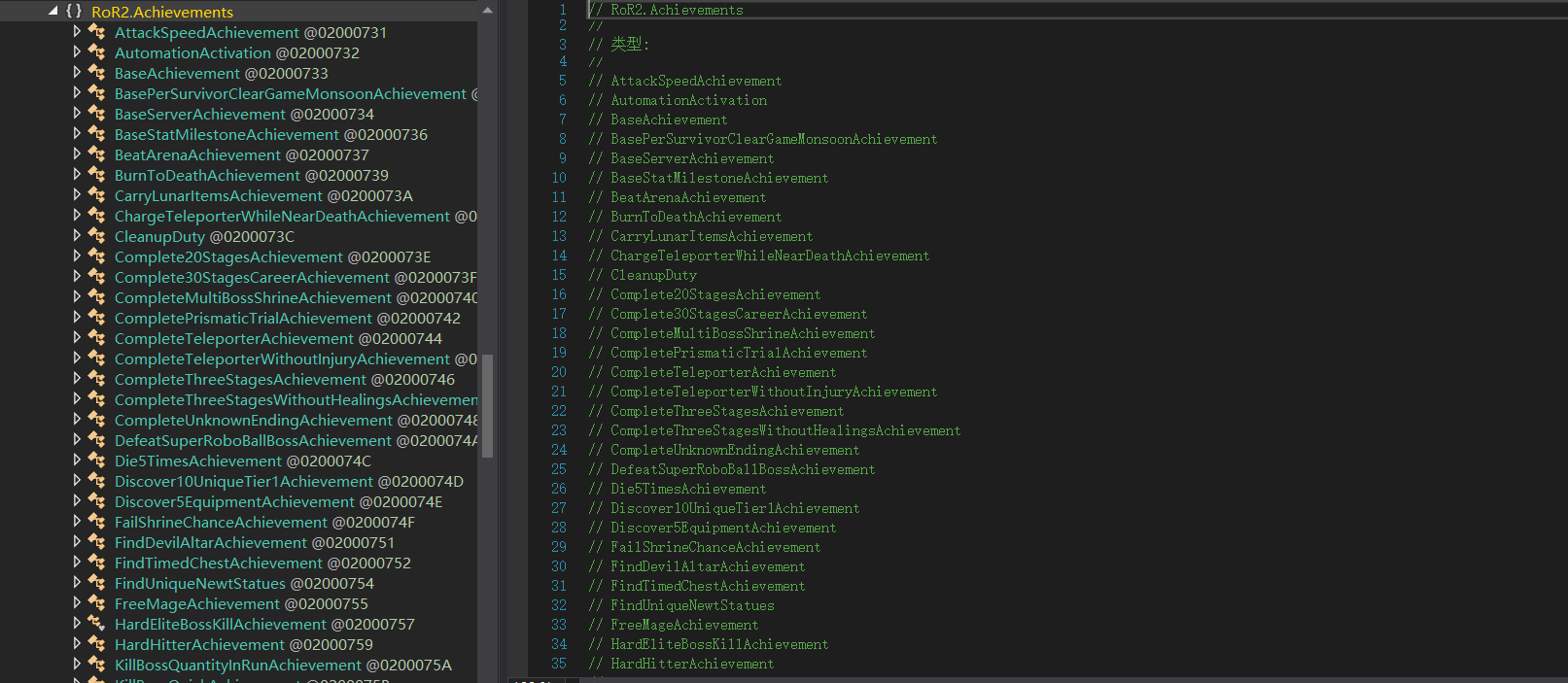Click the class icon for HardHitterAchievement
The image size is (1568, 683).
[x=96, y=644]
